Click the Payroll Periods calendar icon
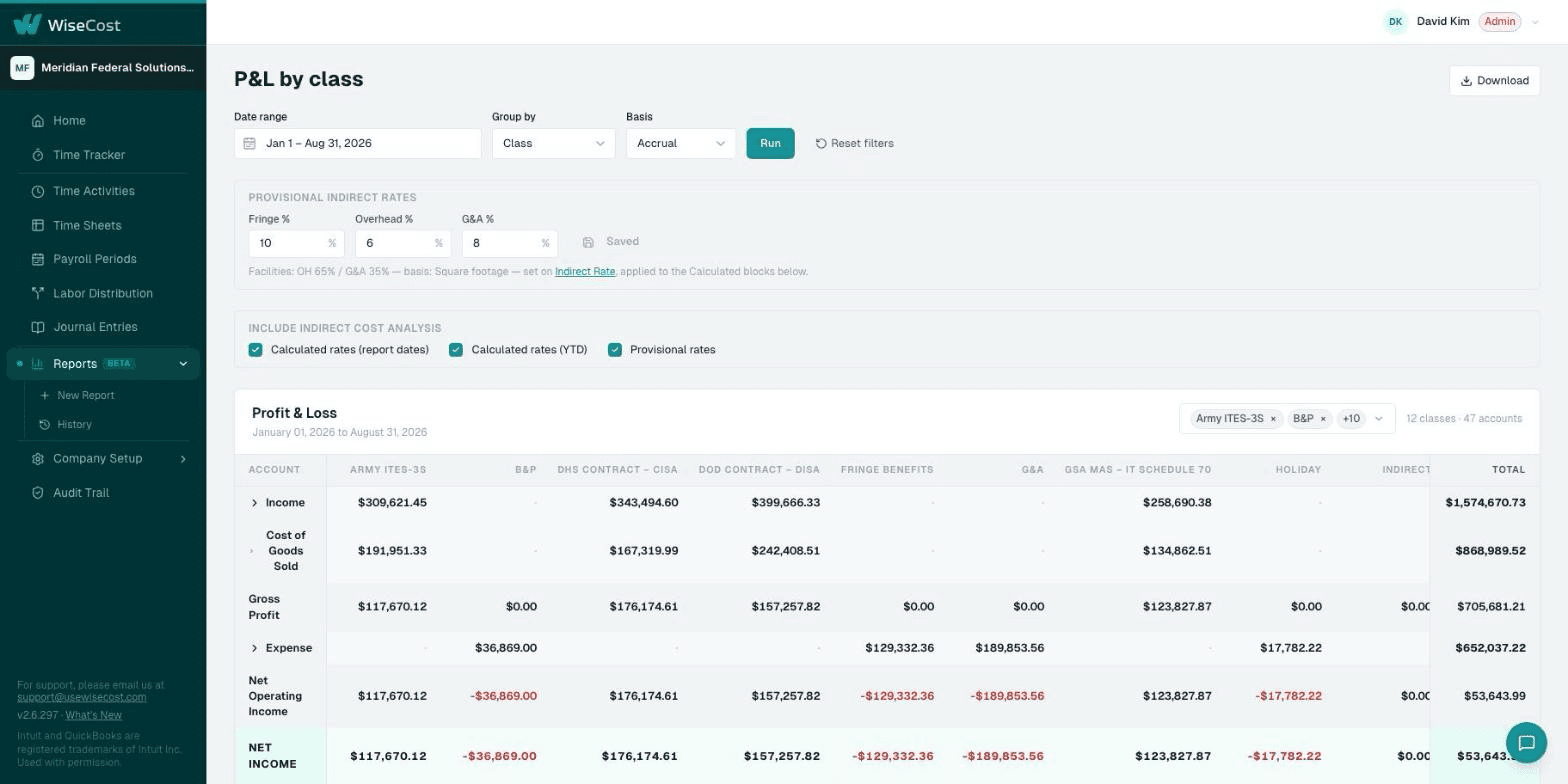 [x=38, y=259]
